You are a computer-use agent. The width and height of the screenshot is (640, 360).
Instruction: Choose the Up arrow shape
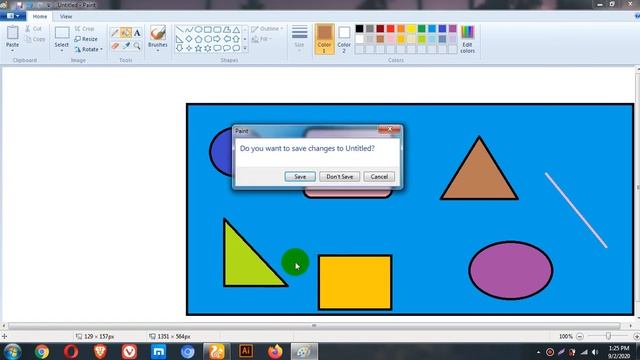pyautogui.click(x=236, y=39)
